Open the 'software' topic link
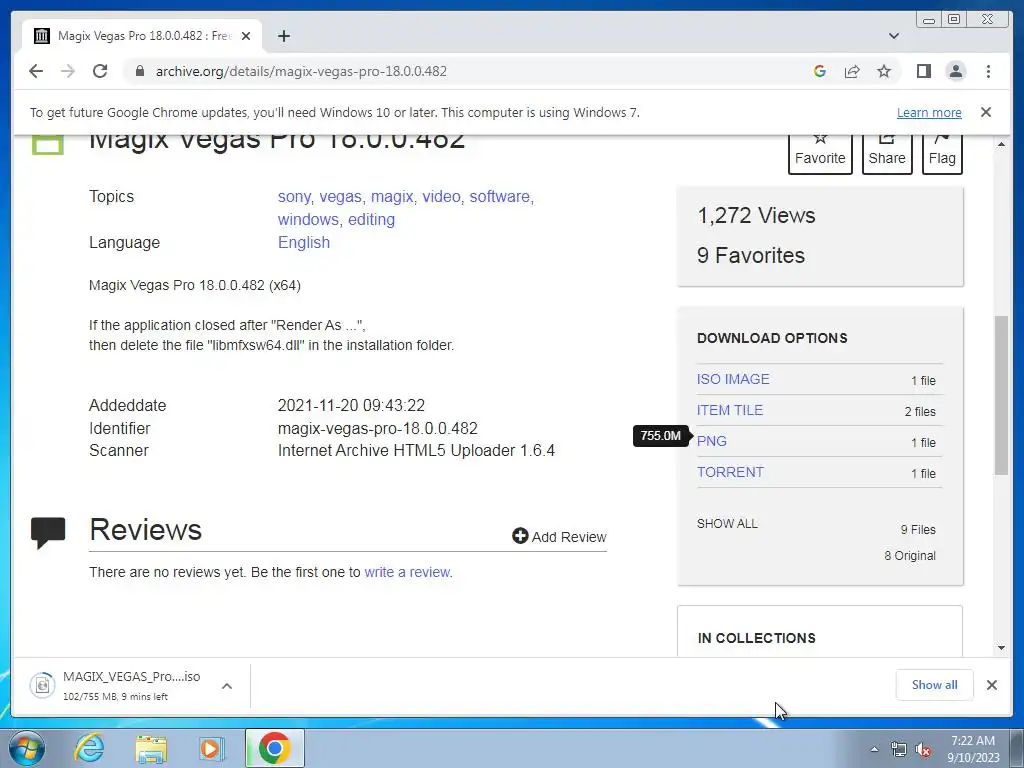 pyautogui.click(x=500, y=197)
